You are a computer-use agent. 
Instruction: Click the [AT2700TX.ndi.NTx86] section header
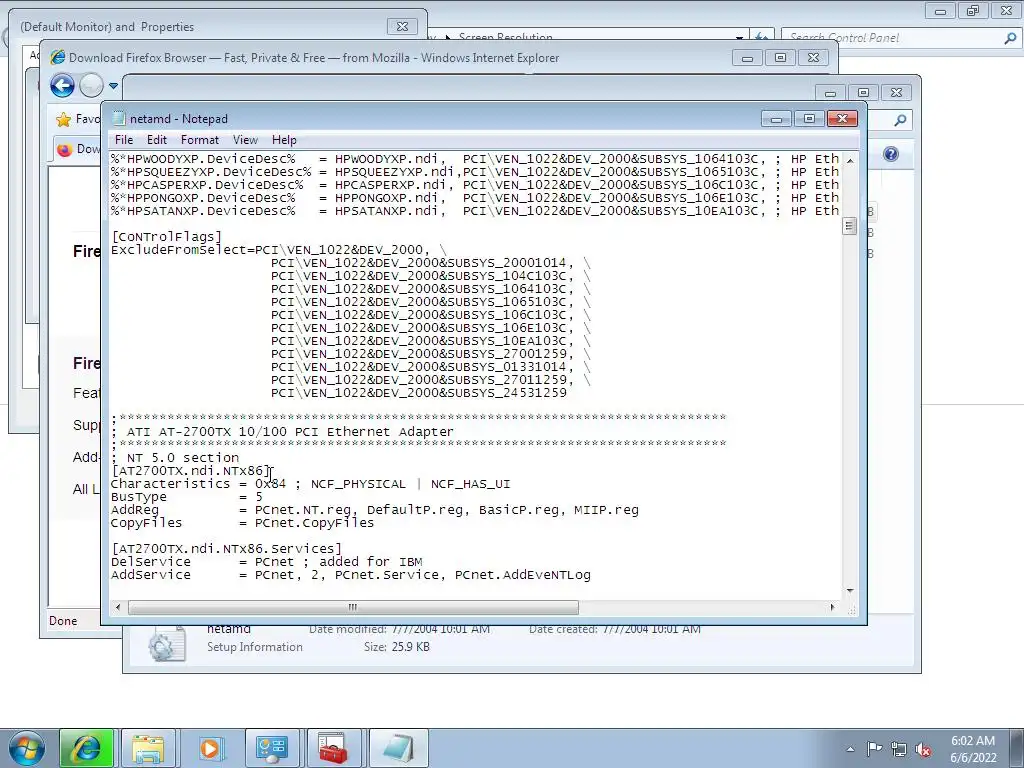point(191,470)
